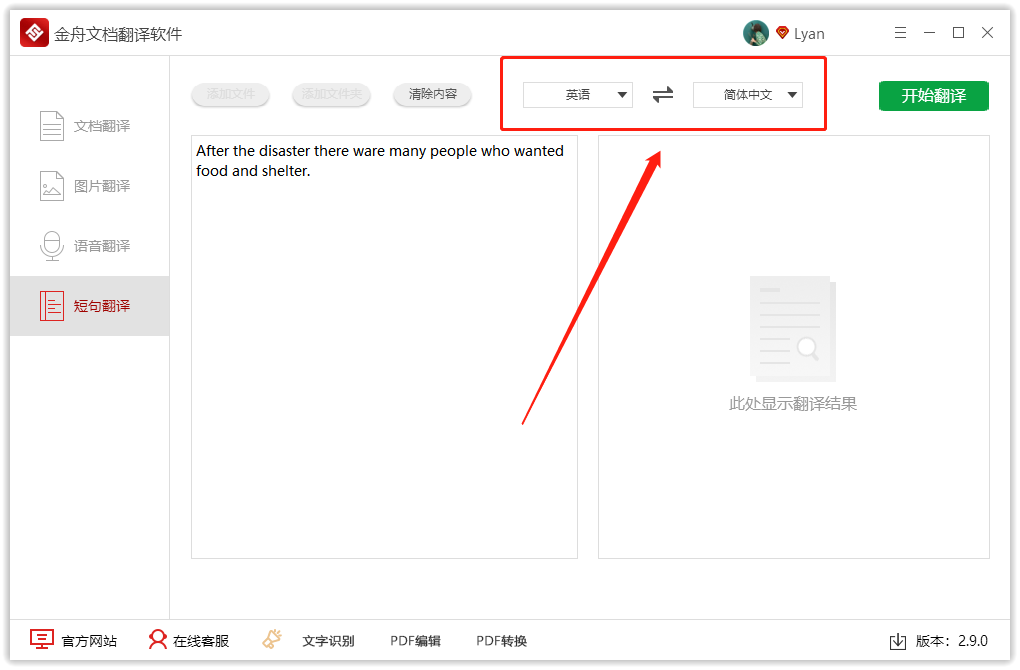The width and height of the screenshot is (1020, 670).
Task: Open the 简体中文 target language dropdown
Action: pyautogui.click(x=748, y=95)
